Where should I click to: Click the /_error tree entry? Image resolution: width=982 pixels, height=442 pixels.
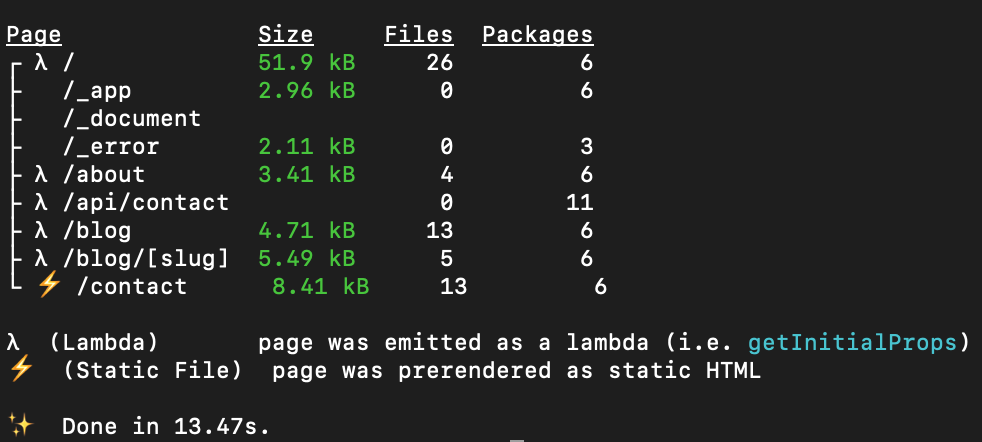click(x=111, y=146)
